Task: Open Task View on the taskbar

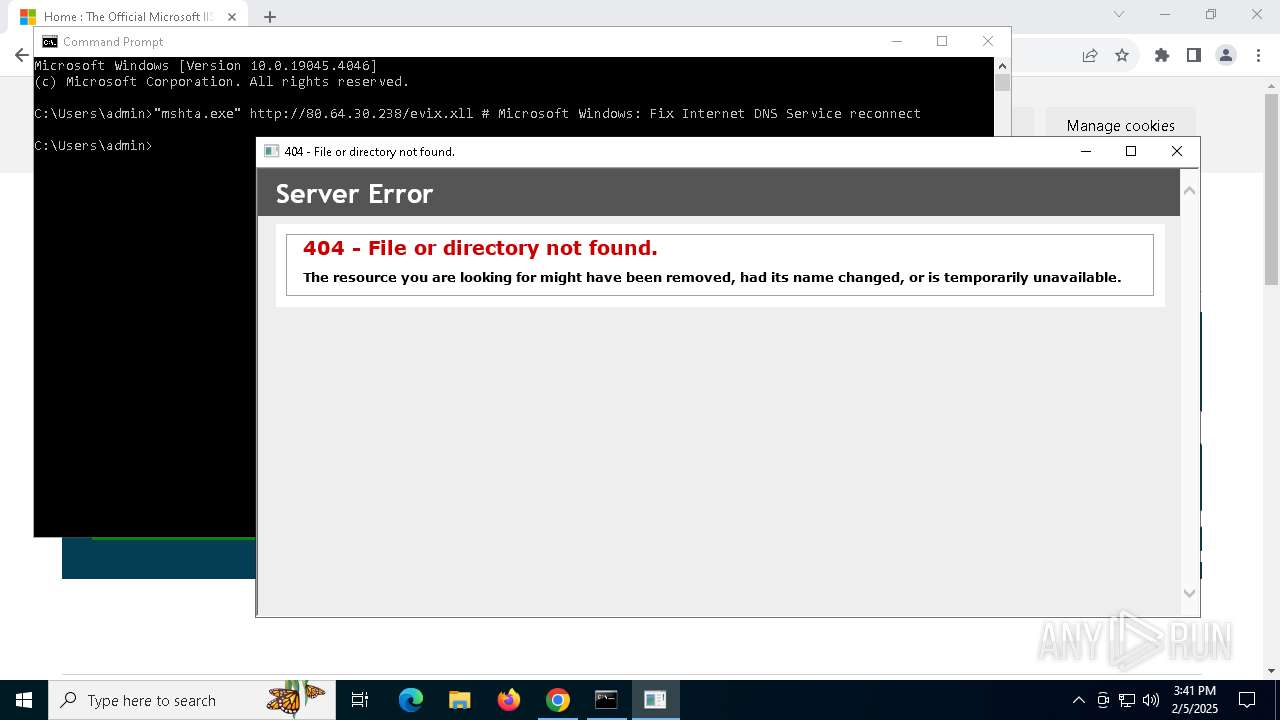Action: tap(360, 700)
